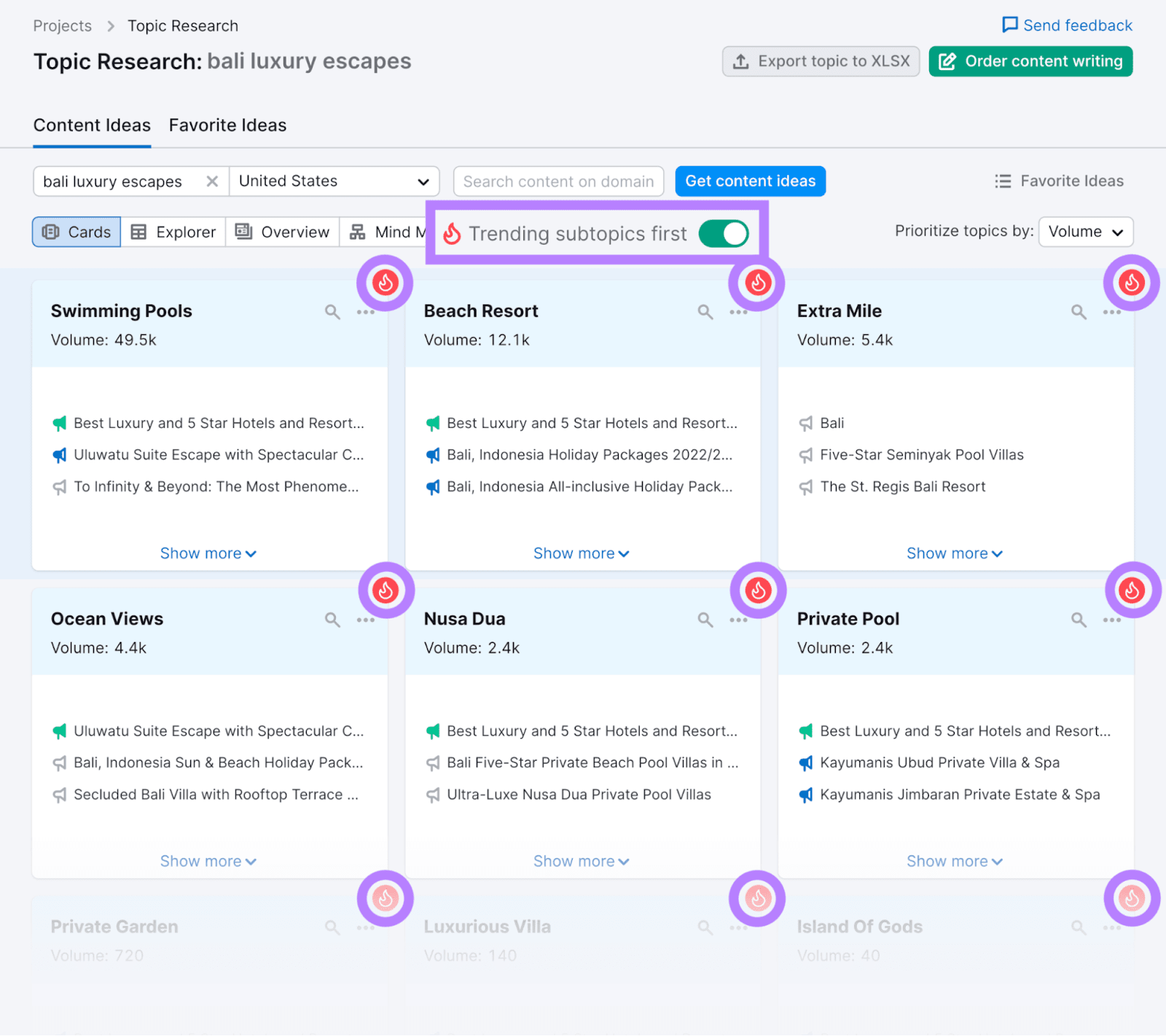Image resolution: width=1166 pixels, height=1036 pixels.
Task: Open the trending flame badge on Swimming Pools
Action: pos(385,283)
